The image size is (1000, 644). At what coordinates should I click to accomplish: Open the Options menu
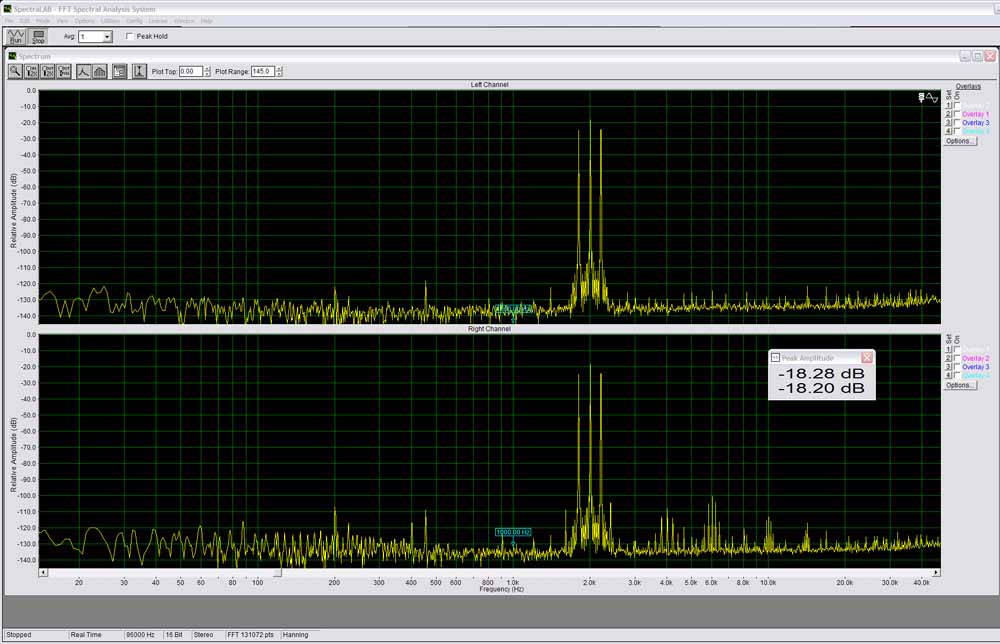click(x=84, y=21)
